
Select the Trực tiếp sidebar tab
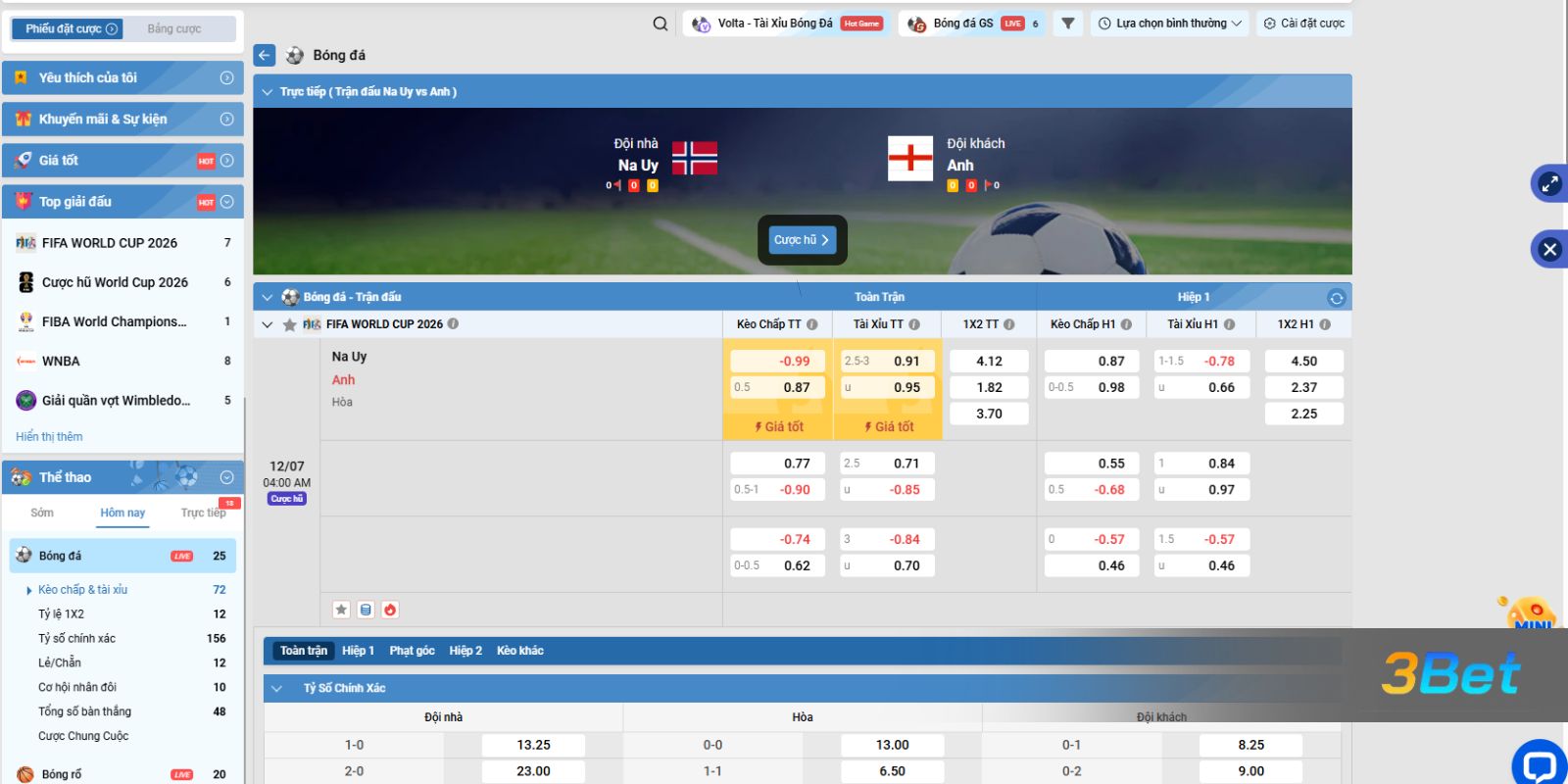(203, 513)
